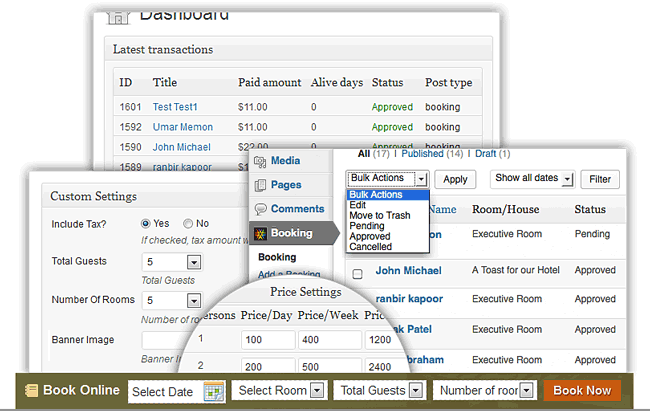
Task: Click Price/Week field showing 500
Action: (x=330, y=366)
